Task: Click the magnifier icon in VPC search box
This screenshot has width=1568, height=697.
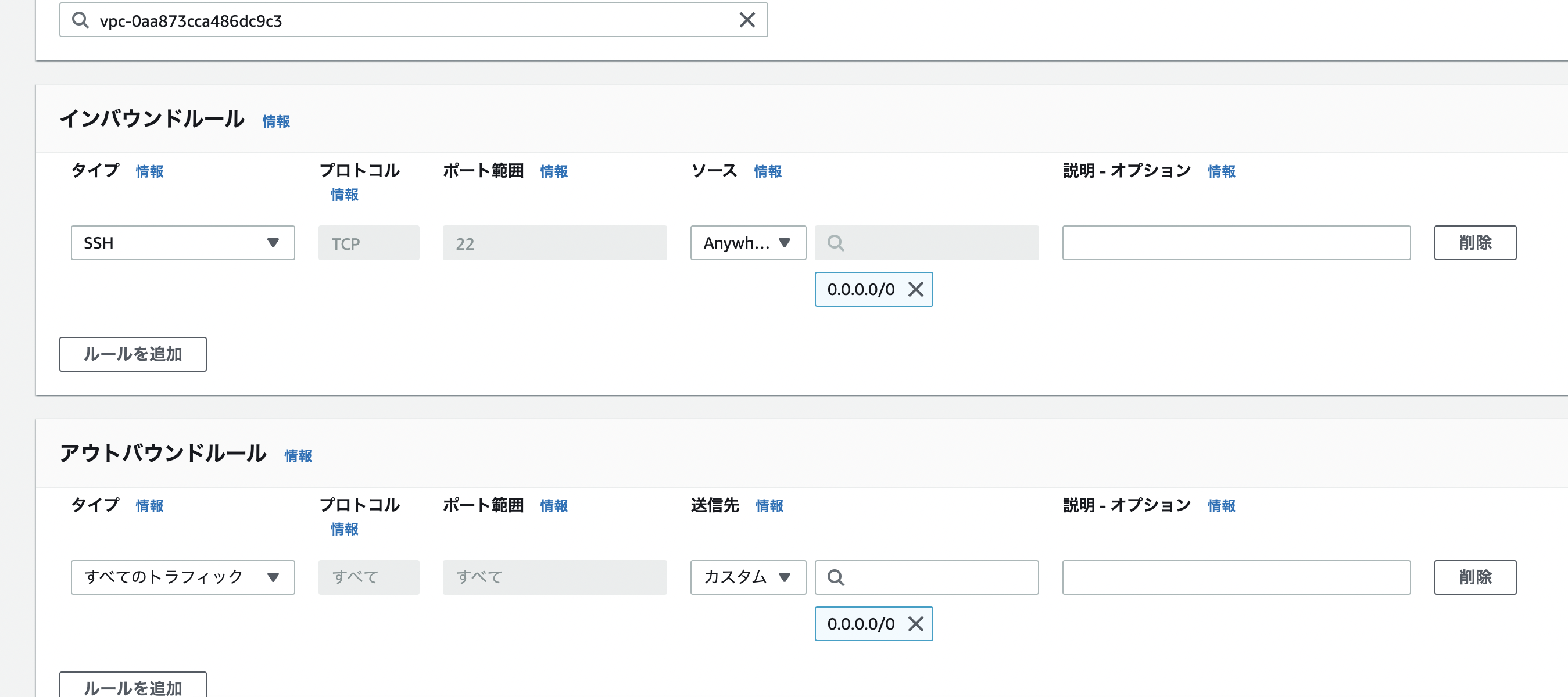Action: coord(80,20)
